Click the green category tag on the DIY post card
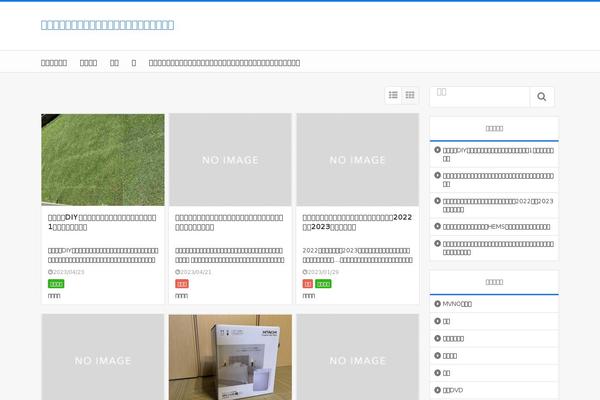This screenshot has height=400, width=600. coord(56,284)
